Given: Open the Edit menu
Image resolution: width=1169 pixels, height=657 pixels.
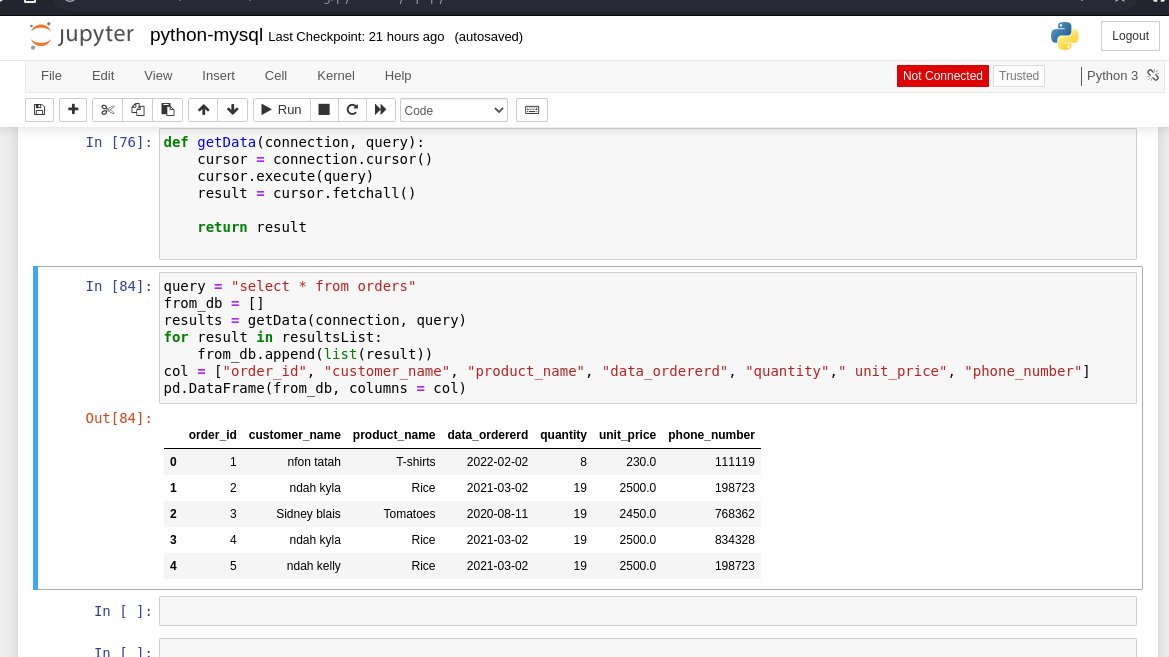Looking at the screenshot, I should pos(103,76).
